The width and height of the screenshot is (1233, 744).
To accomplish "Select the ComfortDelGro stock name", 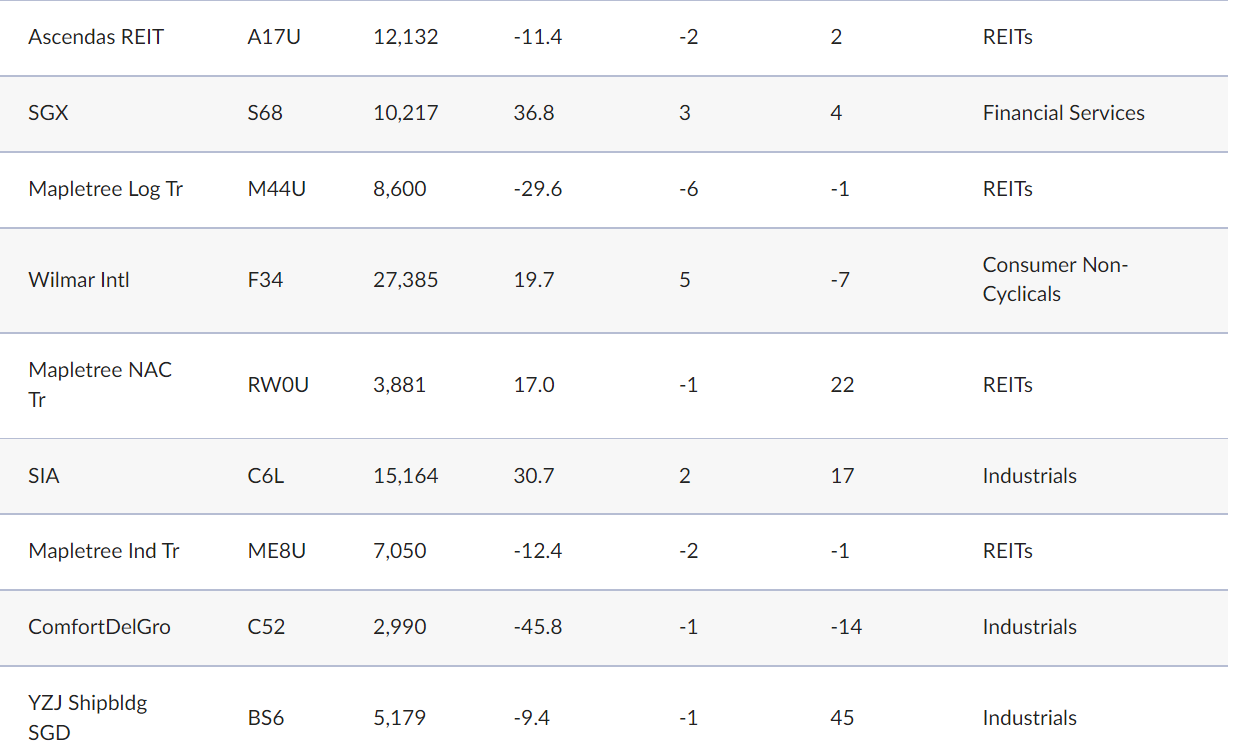I will point(99,627).
